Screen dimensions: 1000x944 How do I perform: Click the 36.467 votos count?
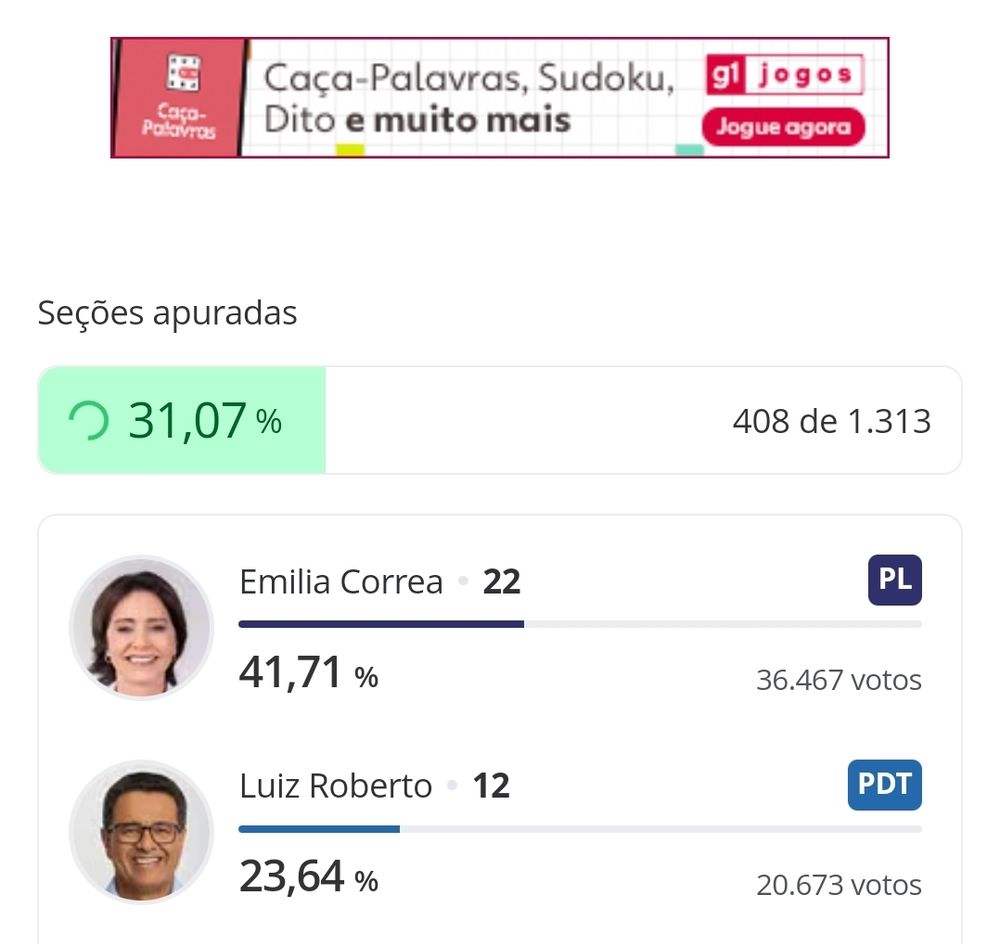click(x=838, y=680)
